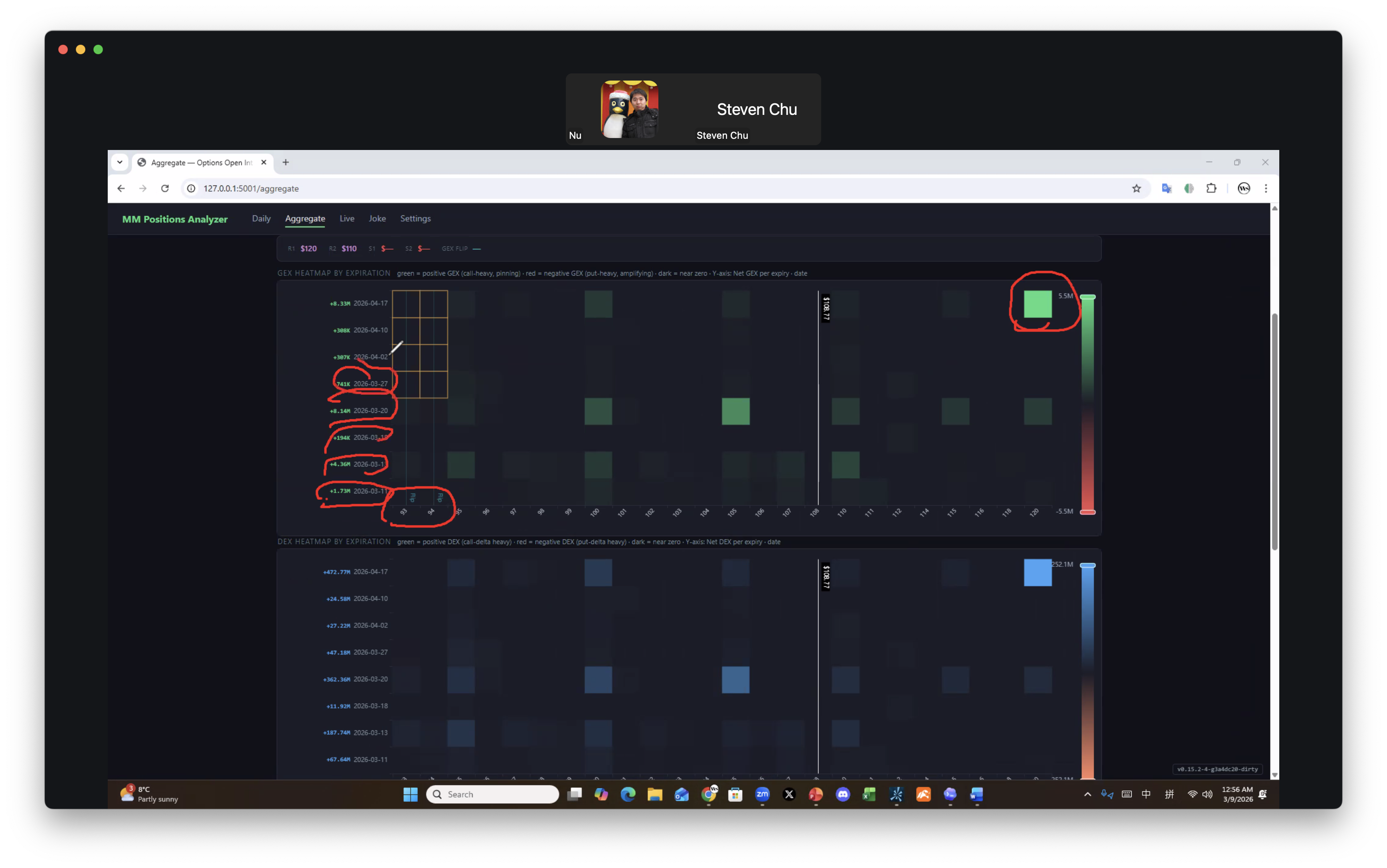Open Excel from the taskbar
The height and width of the screenshot is (868, 1387).
click(x=869, y=794)
